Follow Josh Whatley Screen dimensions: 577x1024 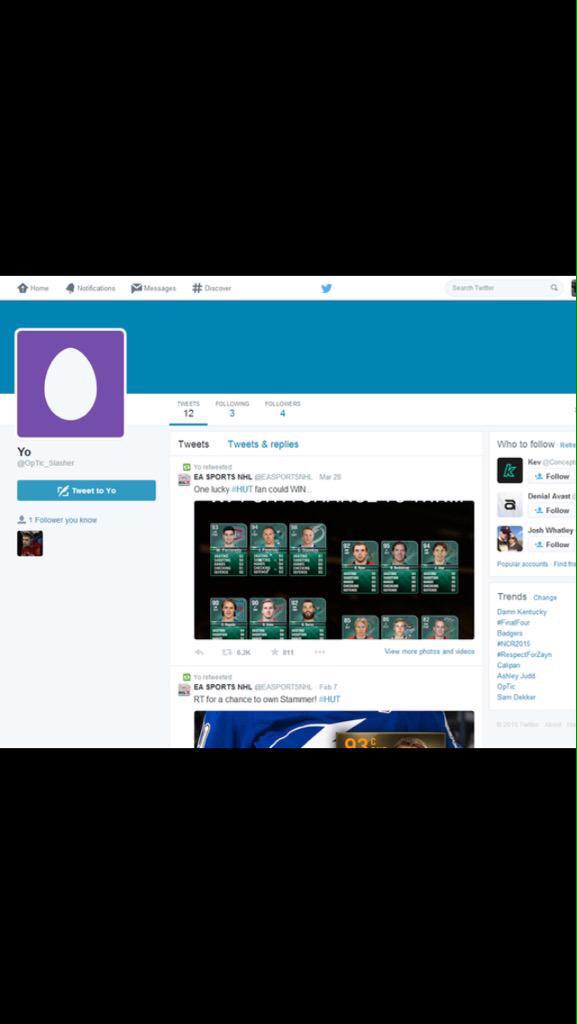(x=552, y=545)
